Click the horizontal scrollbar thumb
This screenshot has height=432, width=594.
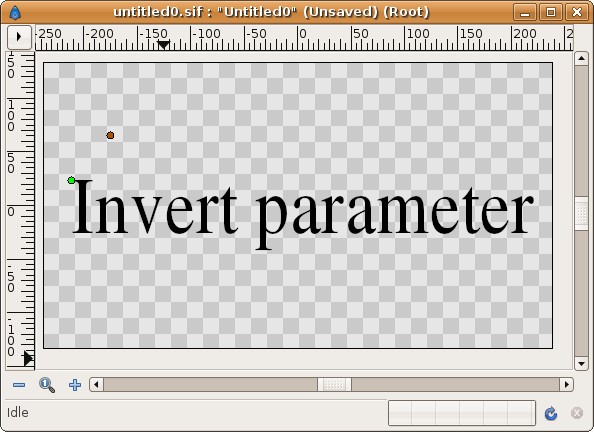(x=334, y=385)
